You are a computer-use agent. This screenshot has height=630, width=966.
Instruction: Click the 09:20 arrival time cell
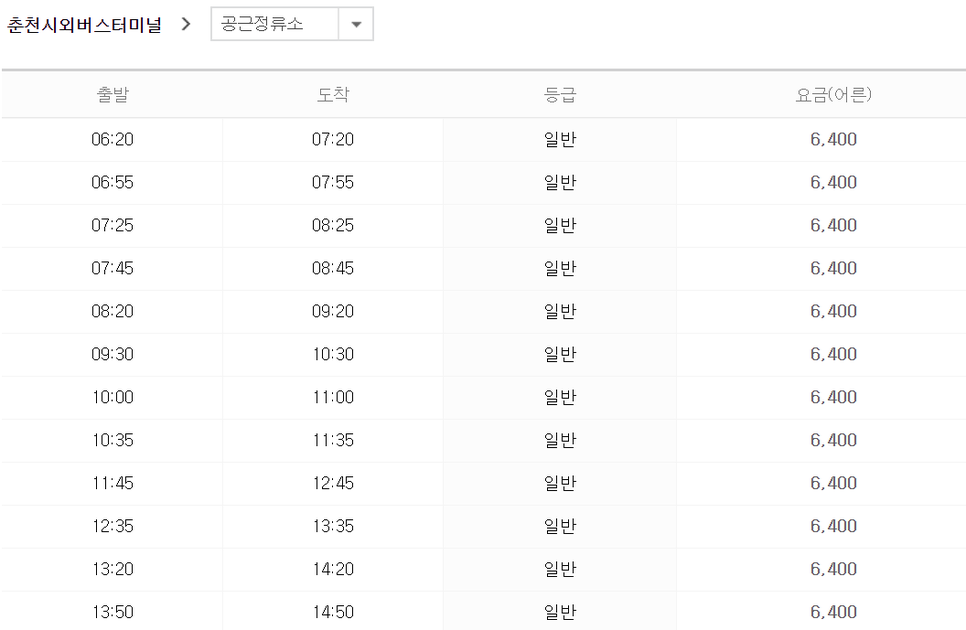[333, 311]
